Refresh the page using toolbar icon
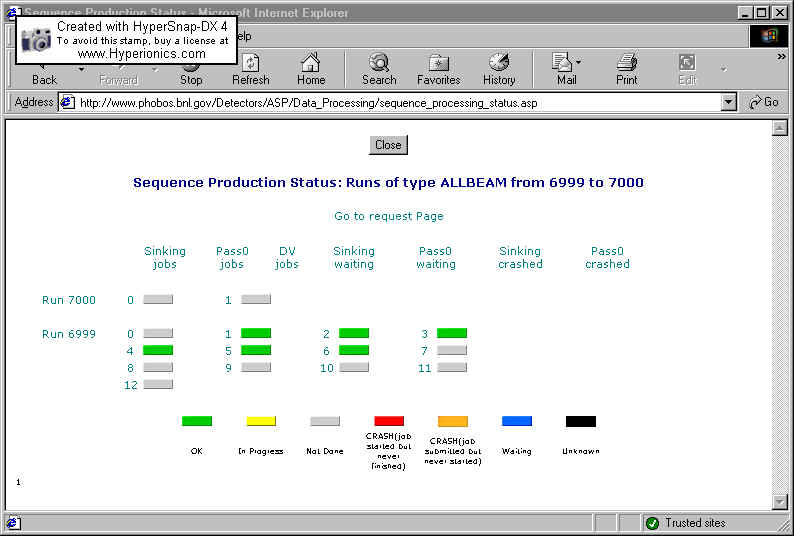The image size is (794, 536). (x=251, y=70)
